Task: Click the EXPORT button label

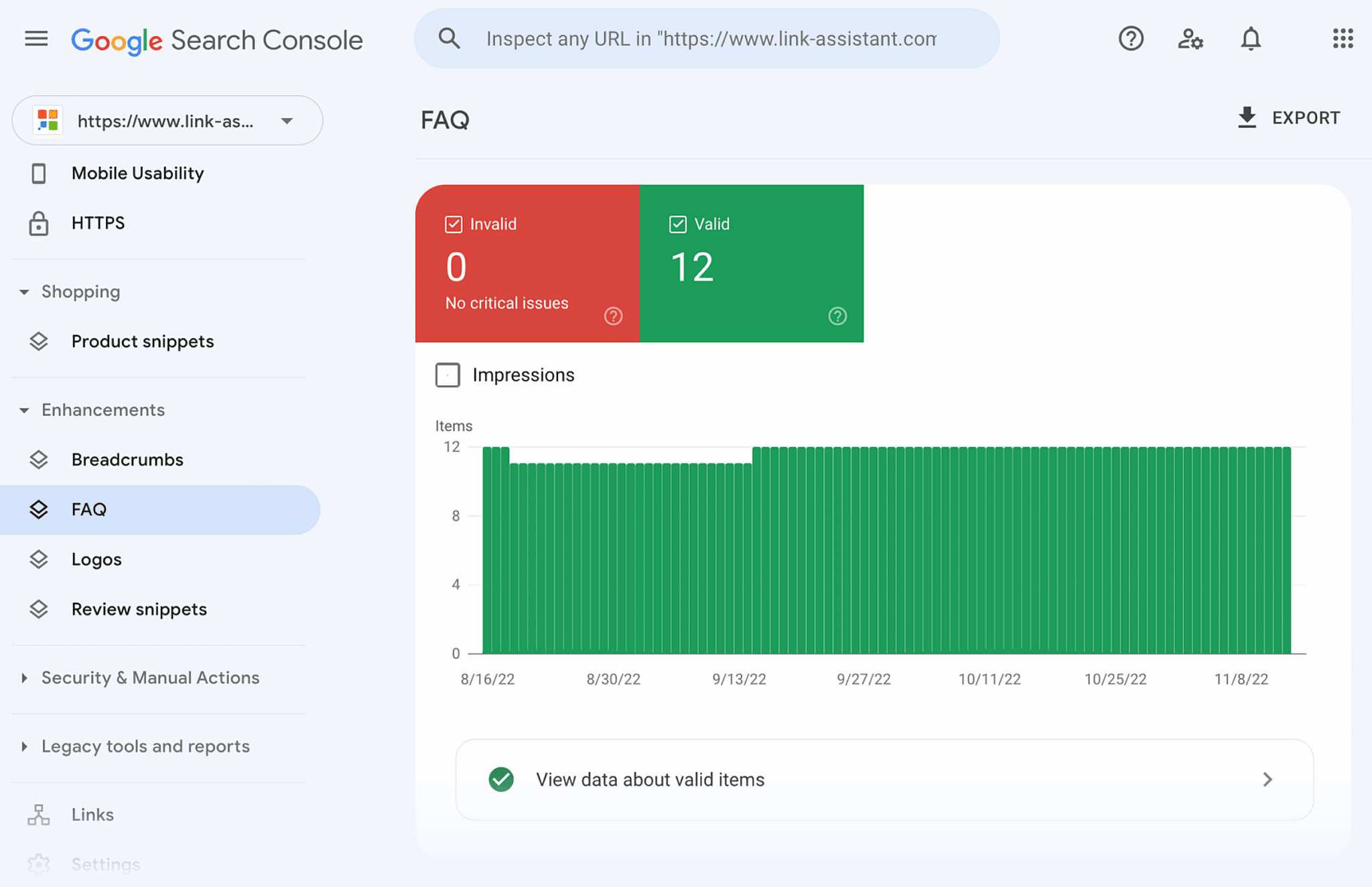Action: [1306, 118]
